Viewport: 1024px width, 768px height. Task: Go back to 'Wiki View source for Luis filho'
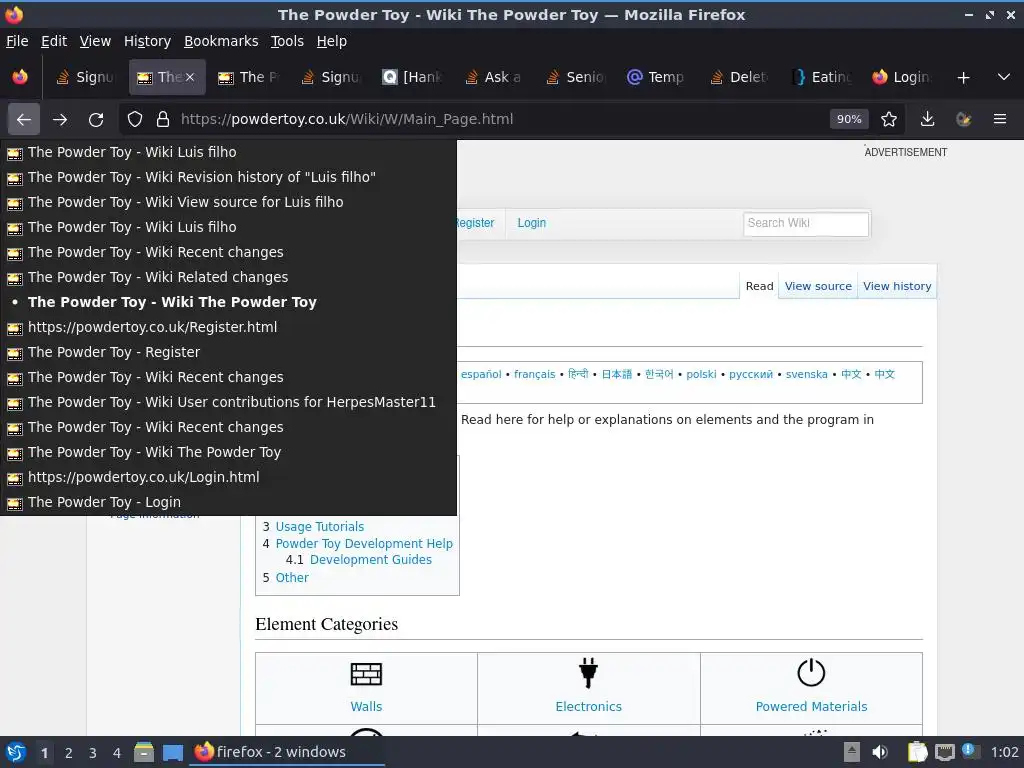pos(228,202)
